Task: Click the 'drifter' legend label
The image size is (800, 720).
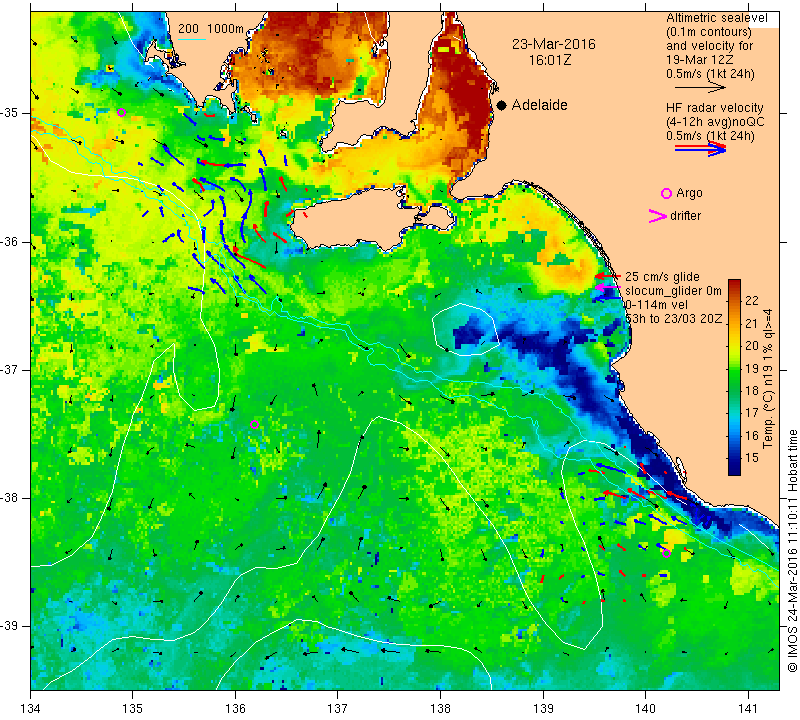Action: 686,216
